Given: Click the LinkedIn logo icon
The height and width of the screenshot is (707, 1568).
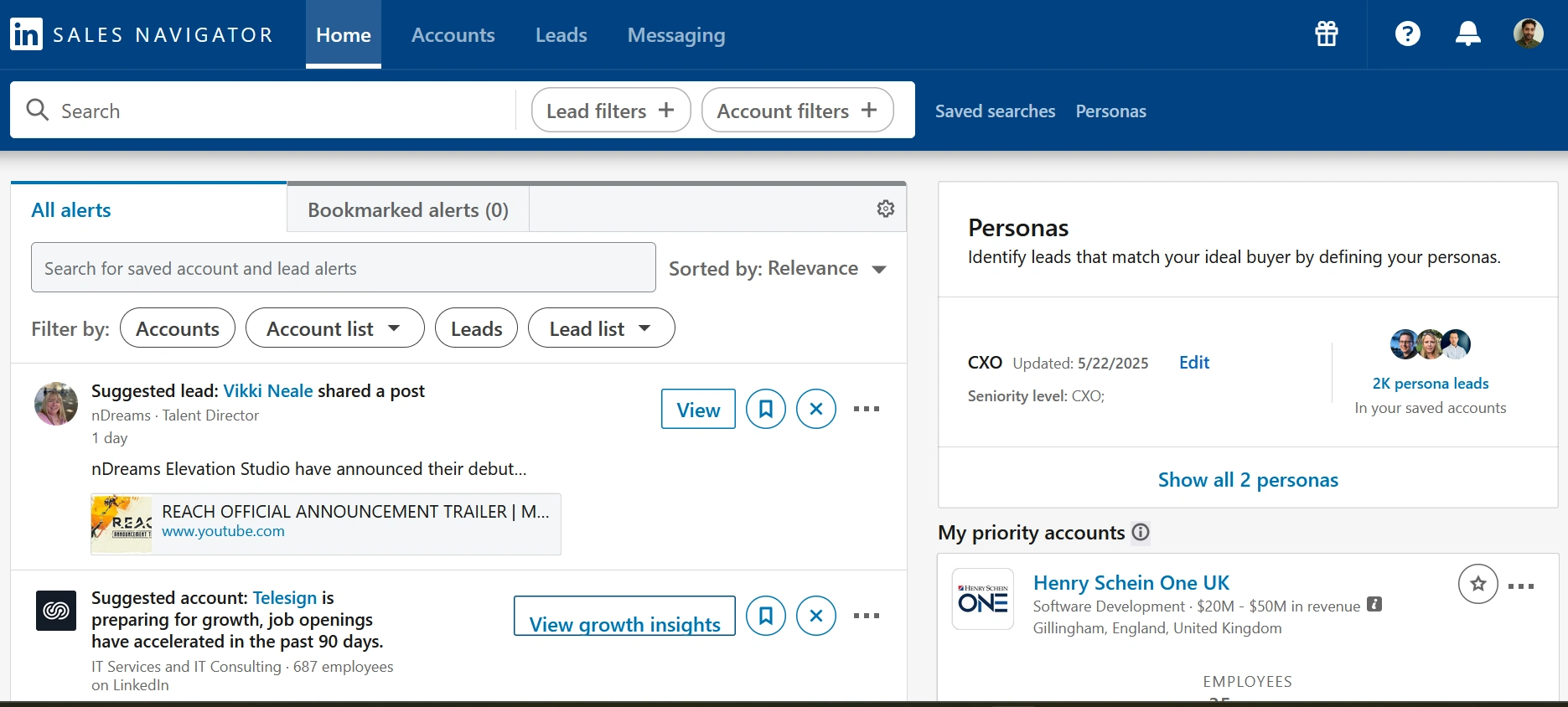Looking at the screenshot, I should pyautogui.click(x=26, y=34).
